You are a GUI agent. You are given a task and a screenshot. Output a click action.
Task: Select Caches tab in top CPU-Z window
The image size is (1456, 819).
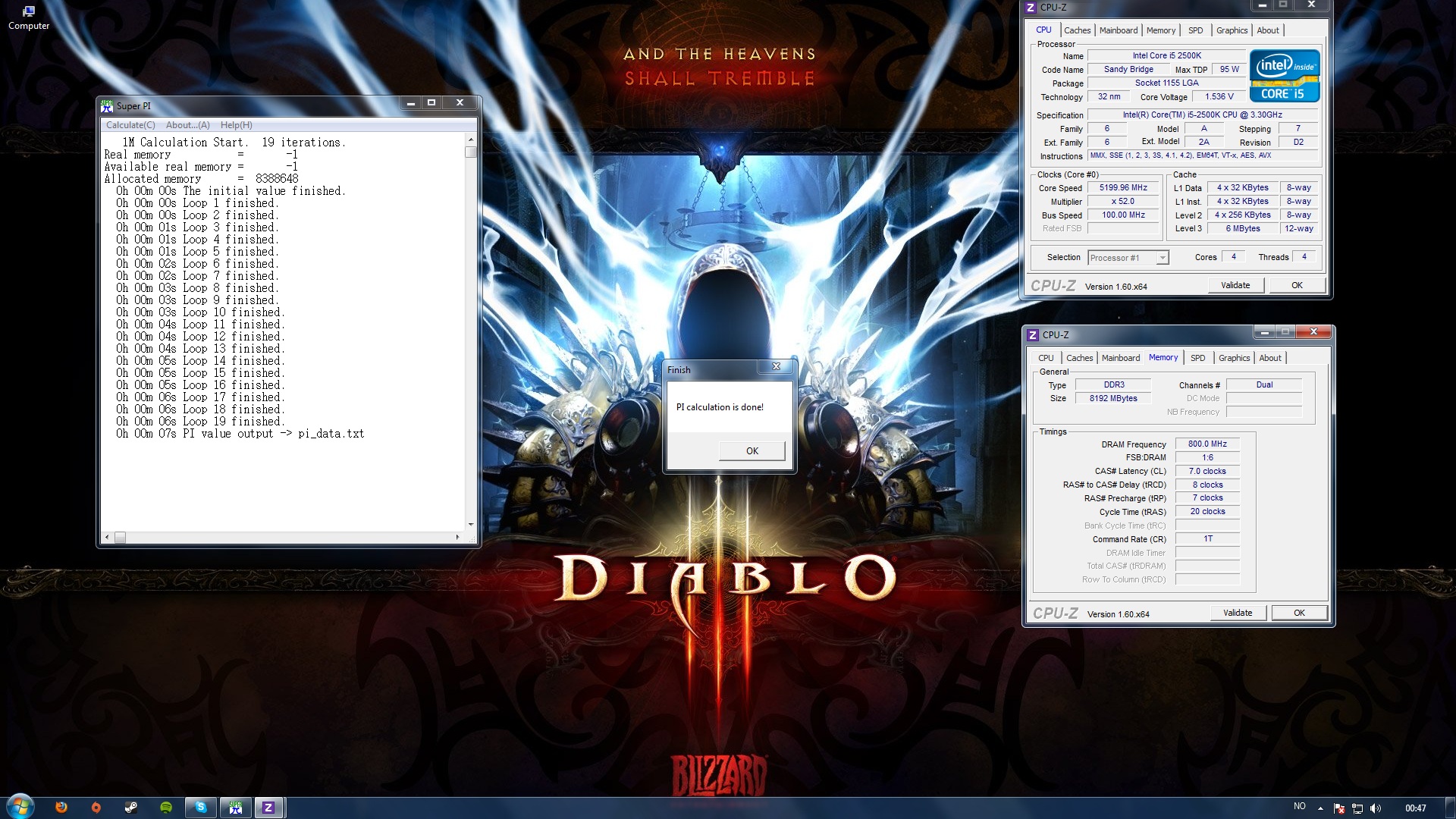pos(1077,30)
